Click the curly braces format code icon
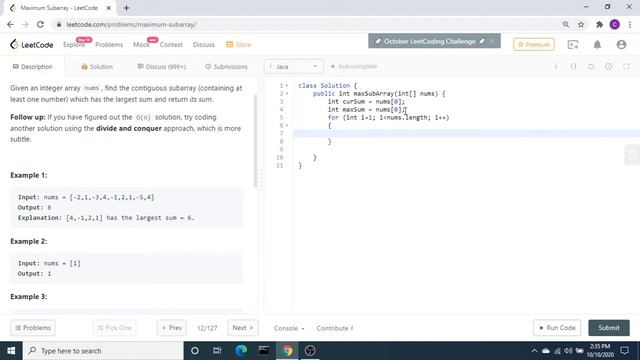The height and width of the screenshot is (360, 640). pos(573,67)
